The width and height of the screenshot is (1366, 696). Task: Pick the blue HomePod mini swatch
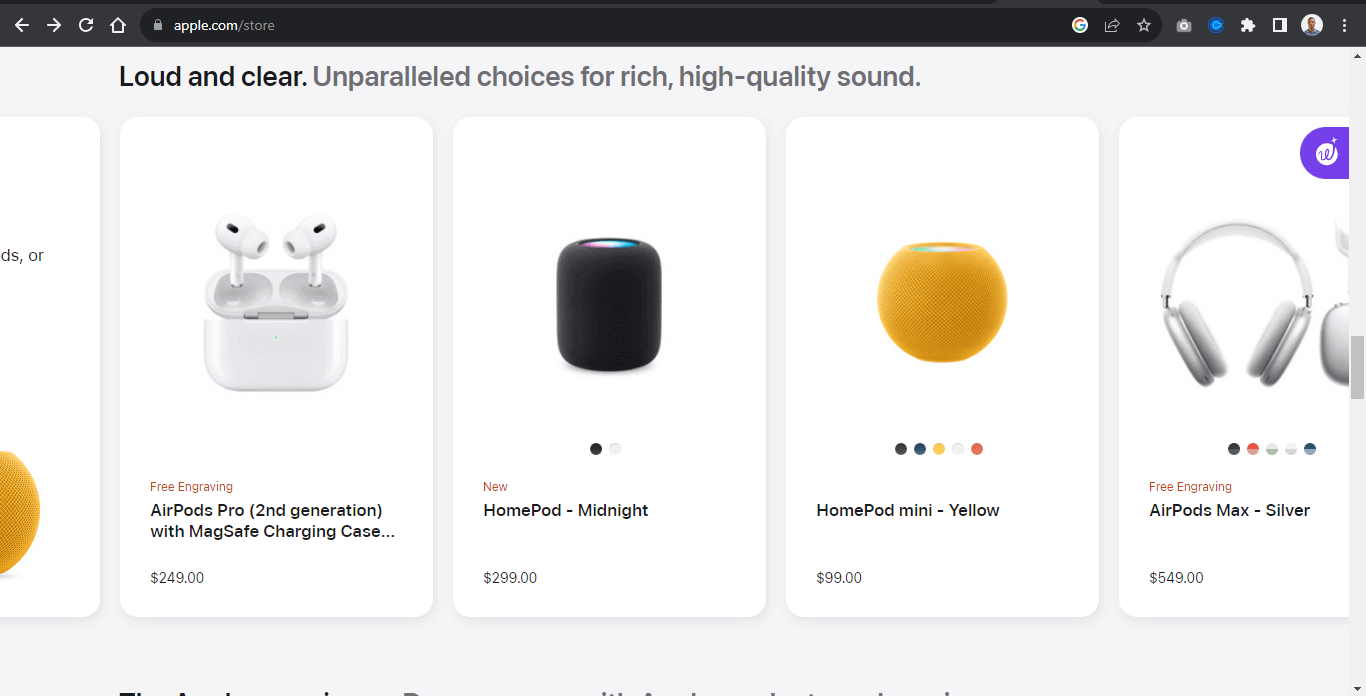920,449
